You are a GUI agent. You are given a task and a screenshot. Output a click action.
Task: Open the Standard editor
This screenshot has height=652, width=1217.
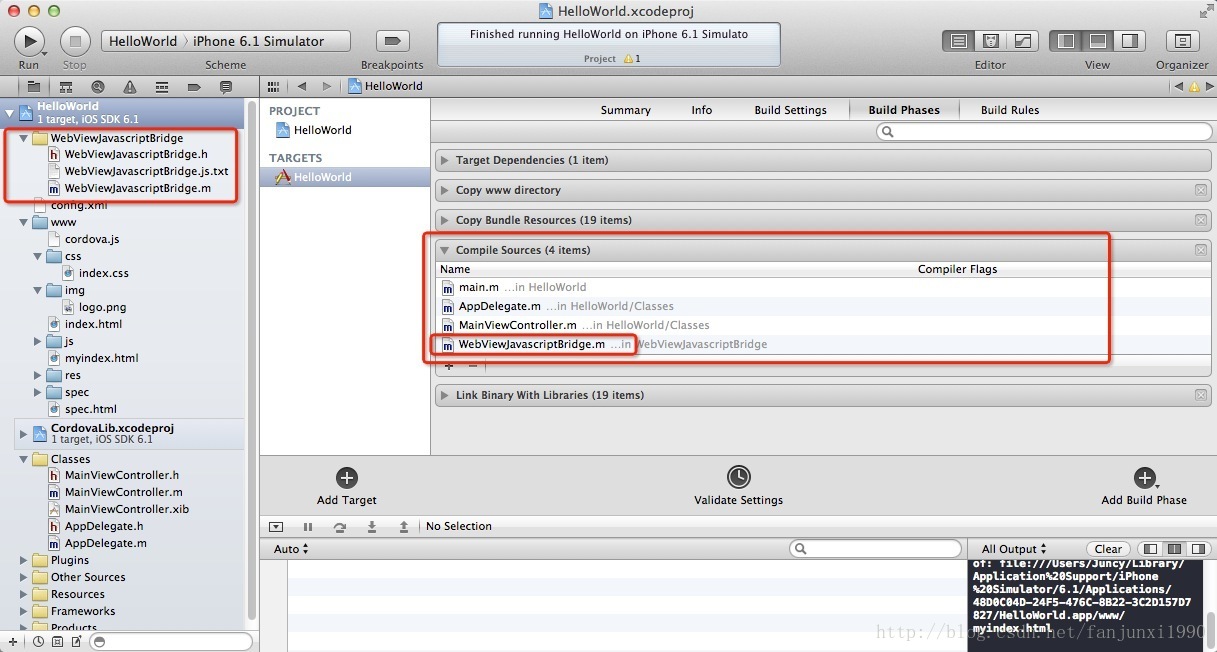958,41
